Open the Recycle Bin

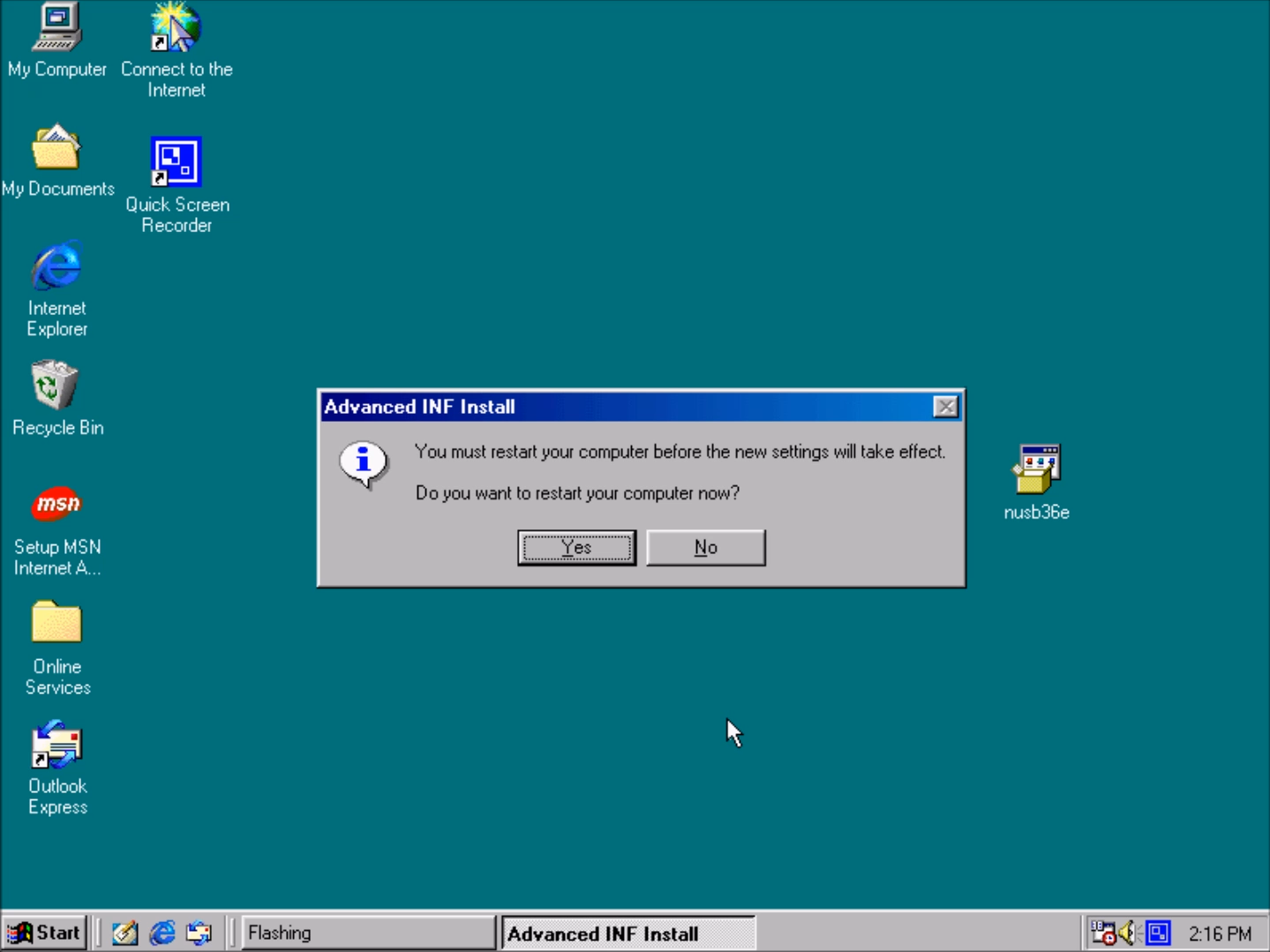56,386
